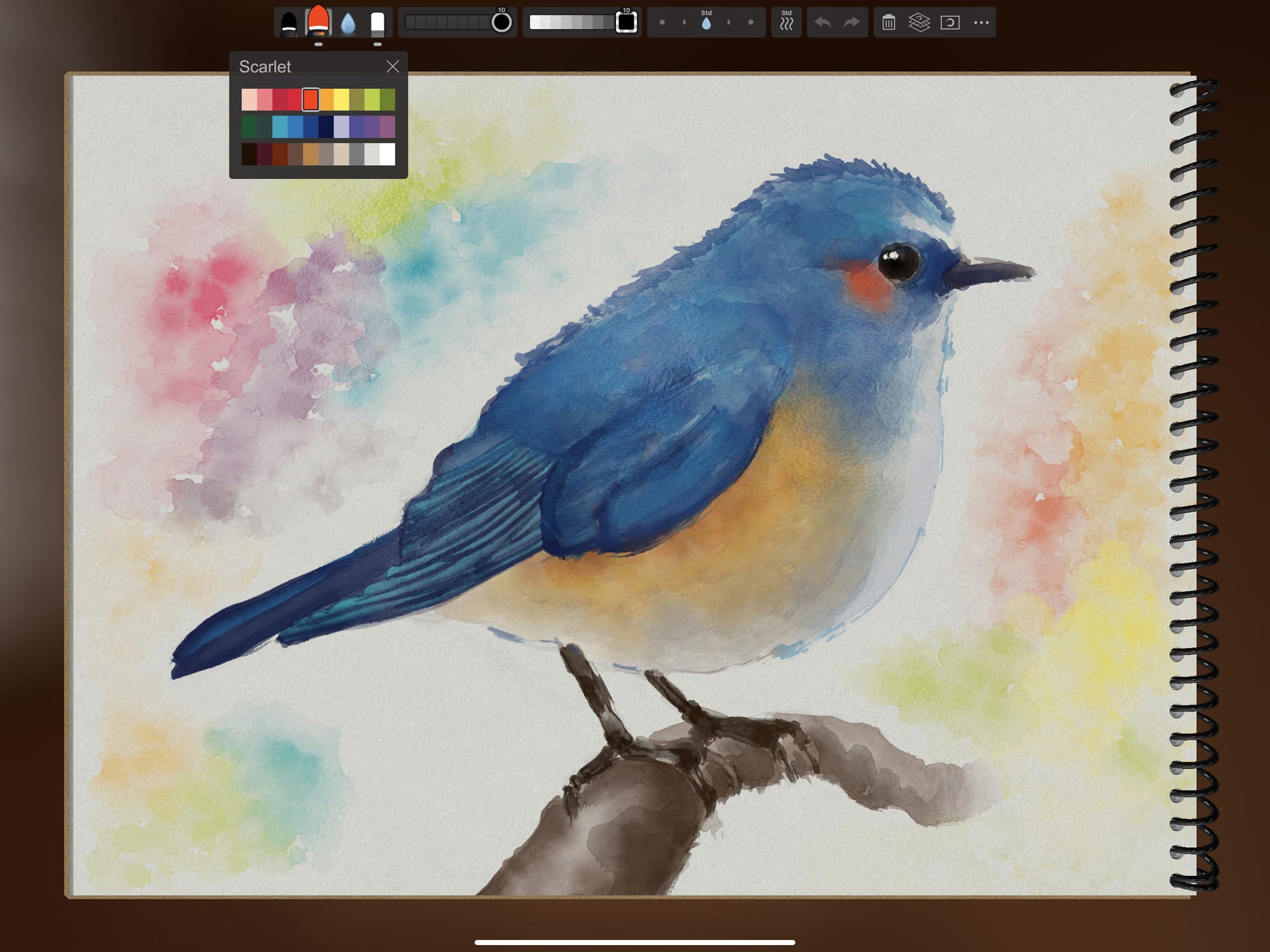Choose the light turquoise blue swatch

[279, 127]
